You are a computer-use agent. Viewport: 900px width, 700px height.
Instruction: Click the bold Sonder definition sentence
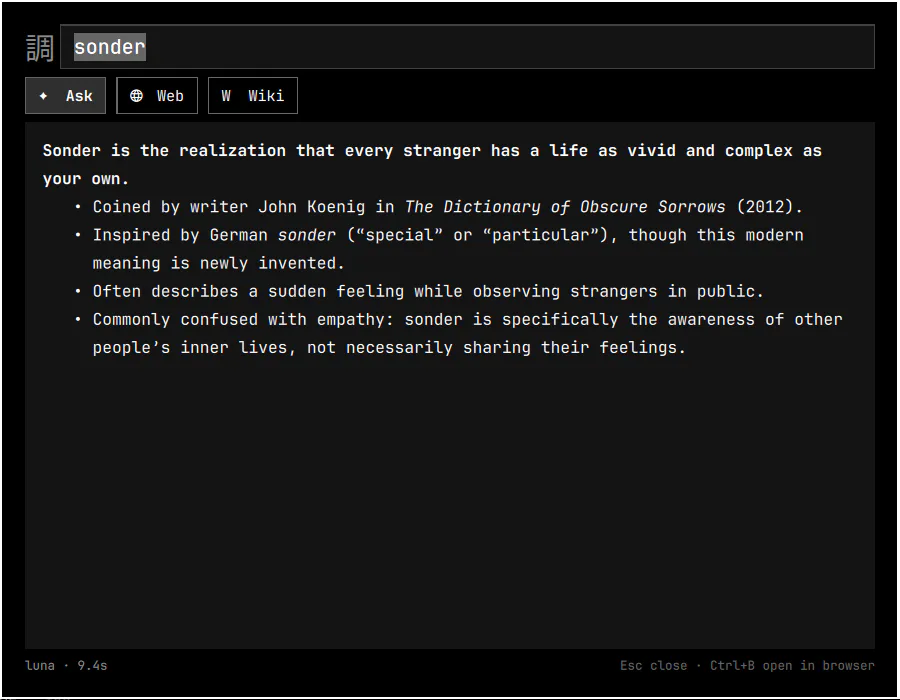coord(432,165)
